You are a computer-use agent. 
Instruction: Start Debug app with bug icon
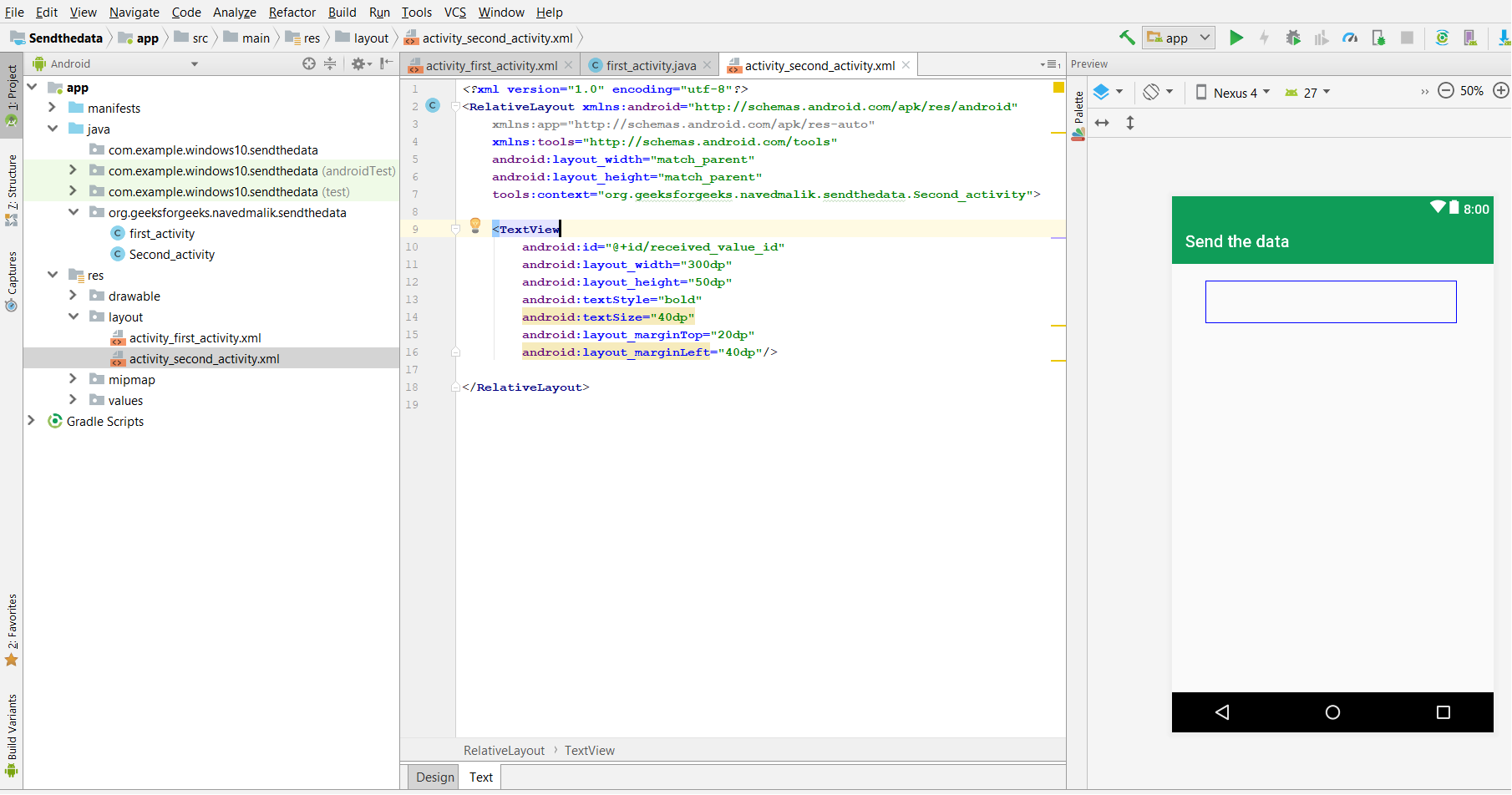click(x=1293, y=38)
